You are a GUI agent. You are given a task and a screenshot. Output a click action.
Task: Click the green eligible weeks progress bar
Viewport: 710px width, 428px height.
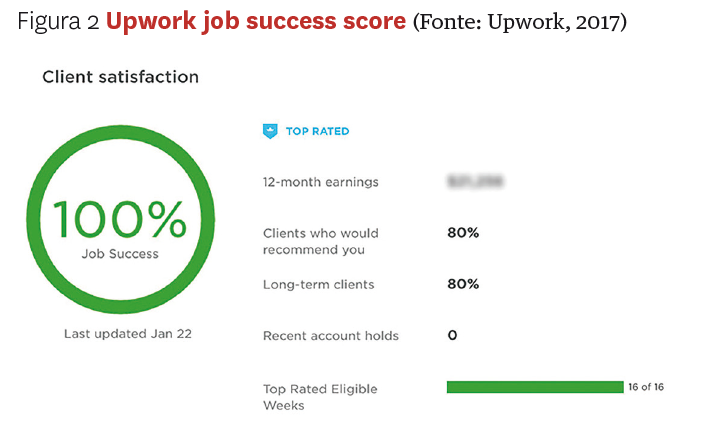[x=534, y=387]
